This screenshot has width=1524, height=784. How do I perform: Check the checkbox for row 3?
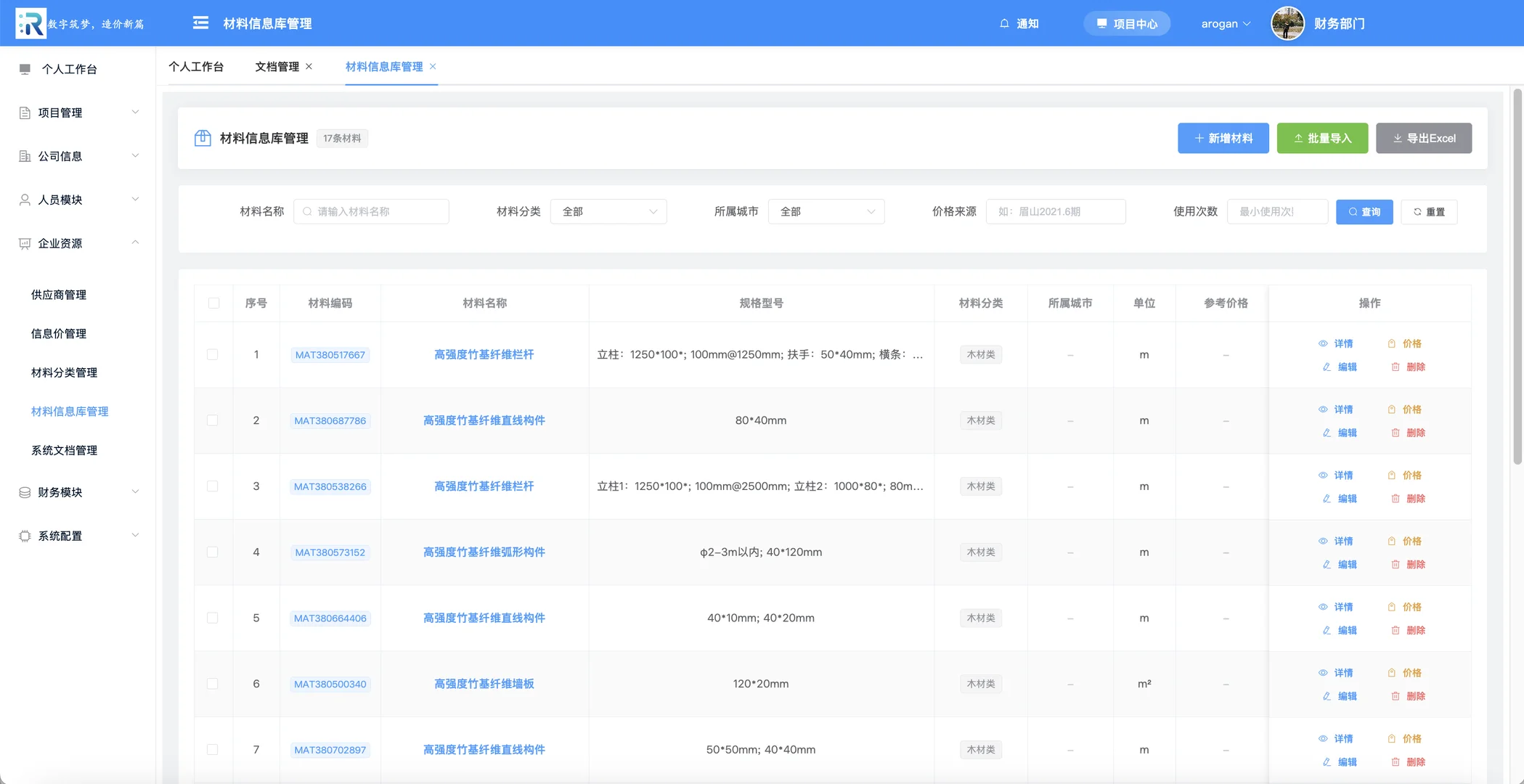point(213,486)
